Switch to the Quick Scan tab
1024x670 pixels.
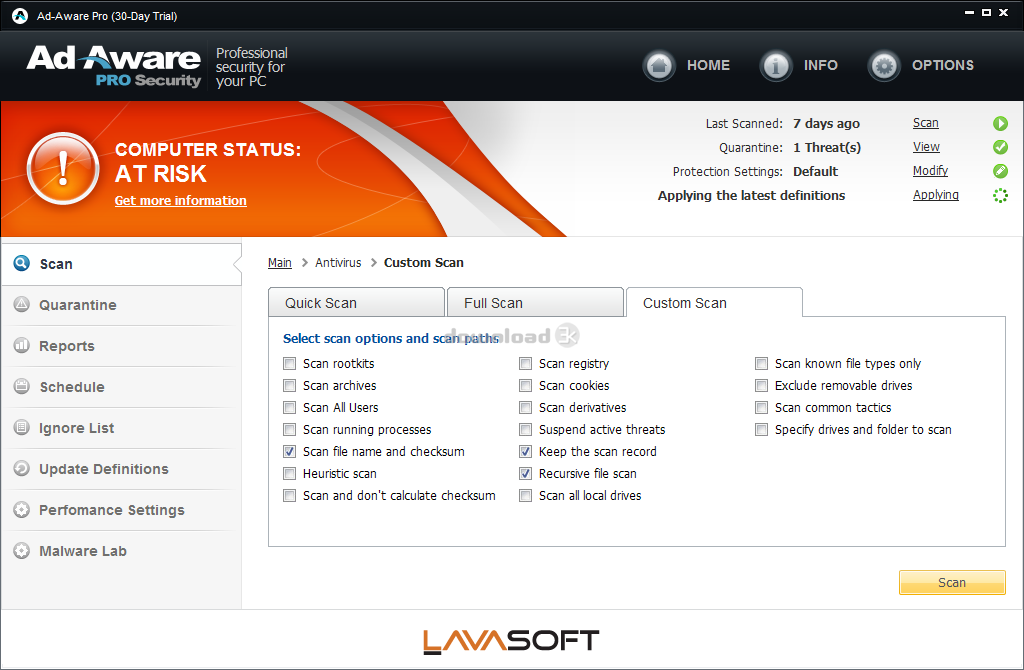357,302
